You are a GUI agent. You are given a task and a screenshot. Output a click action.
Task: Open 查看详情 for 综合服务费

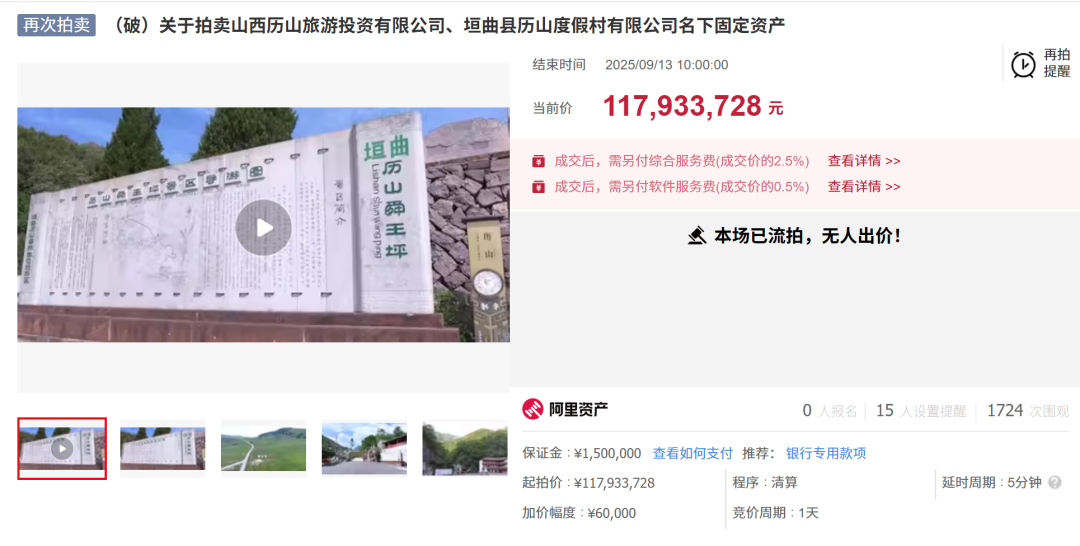click(x=864, y=161)
